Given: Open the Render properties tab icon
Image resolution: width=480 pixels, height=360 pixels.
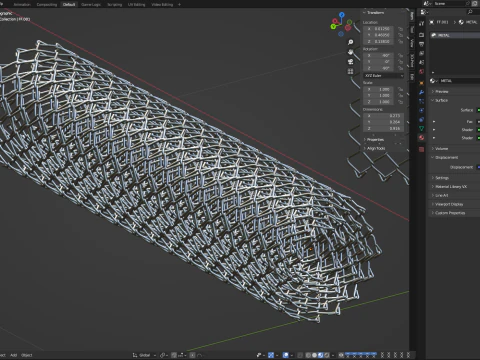Looking at the screenshot, I should pos(422,35).
